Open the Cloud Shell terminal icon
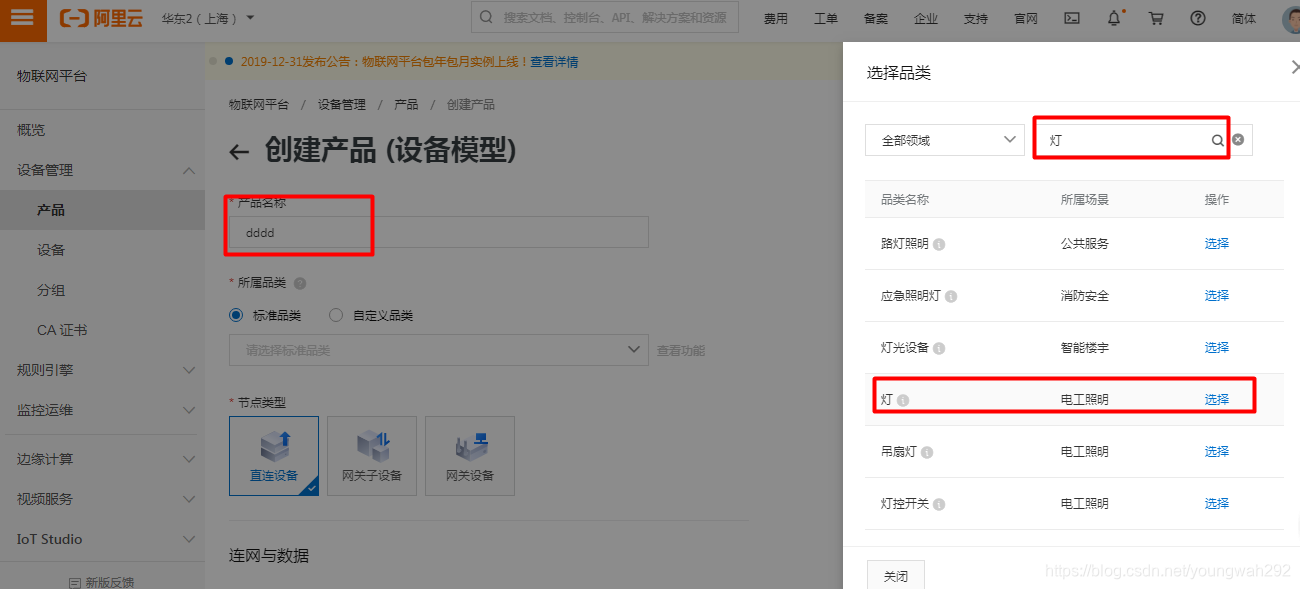Viewport: 1300px width, 589px height. click(1071, 18)
